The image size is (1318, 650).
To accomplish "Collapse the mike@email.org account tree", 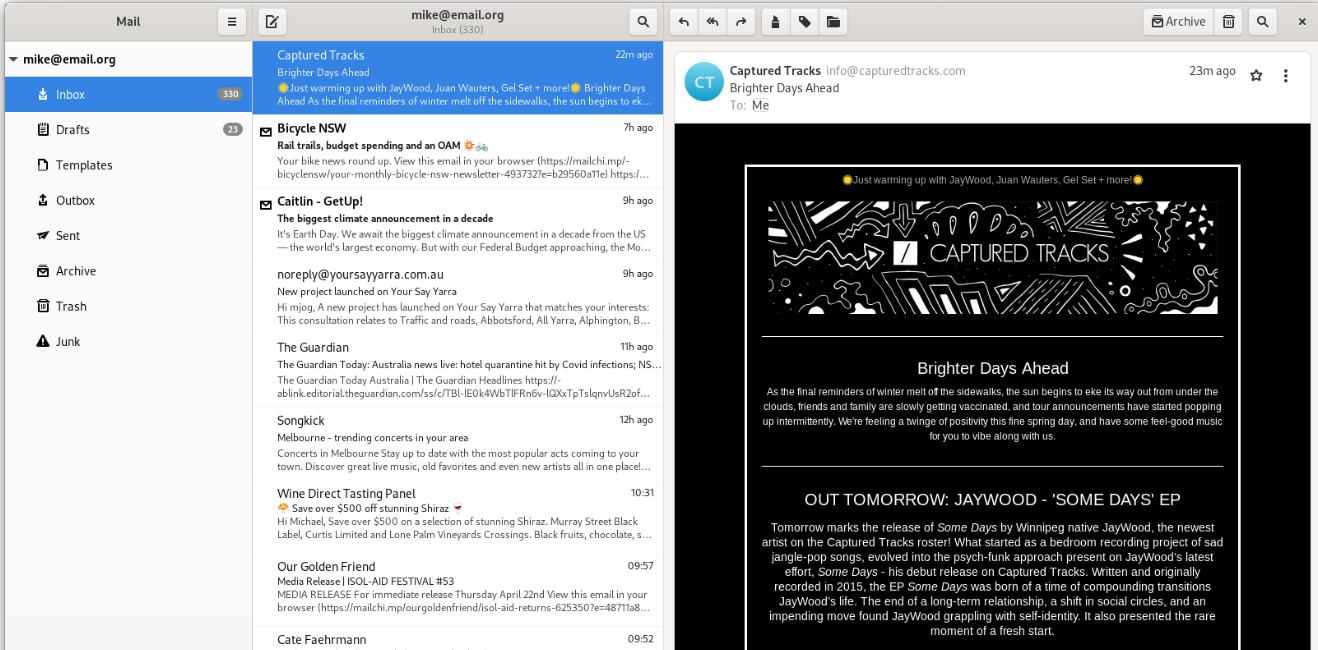I will [12, 58].
